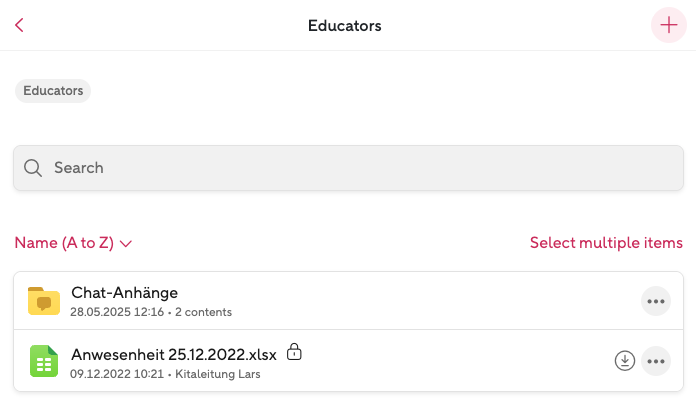Click the Chat-Anhänge folder icon
This screenshot has height=413, width=696.
(x=44, y=301)
